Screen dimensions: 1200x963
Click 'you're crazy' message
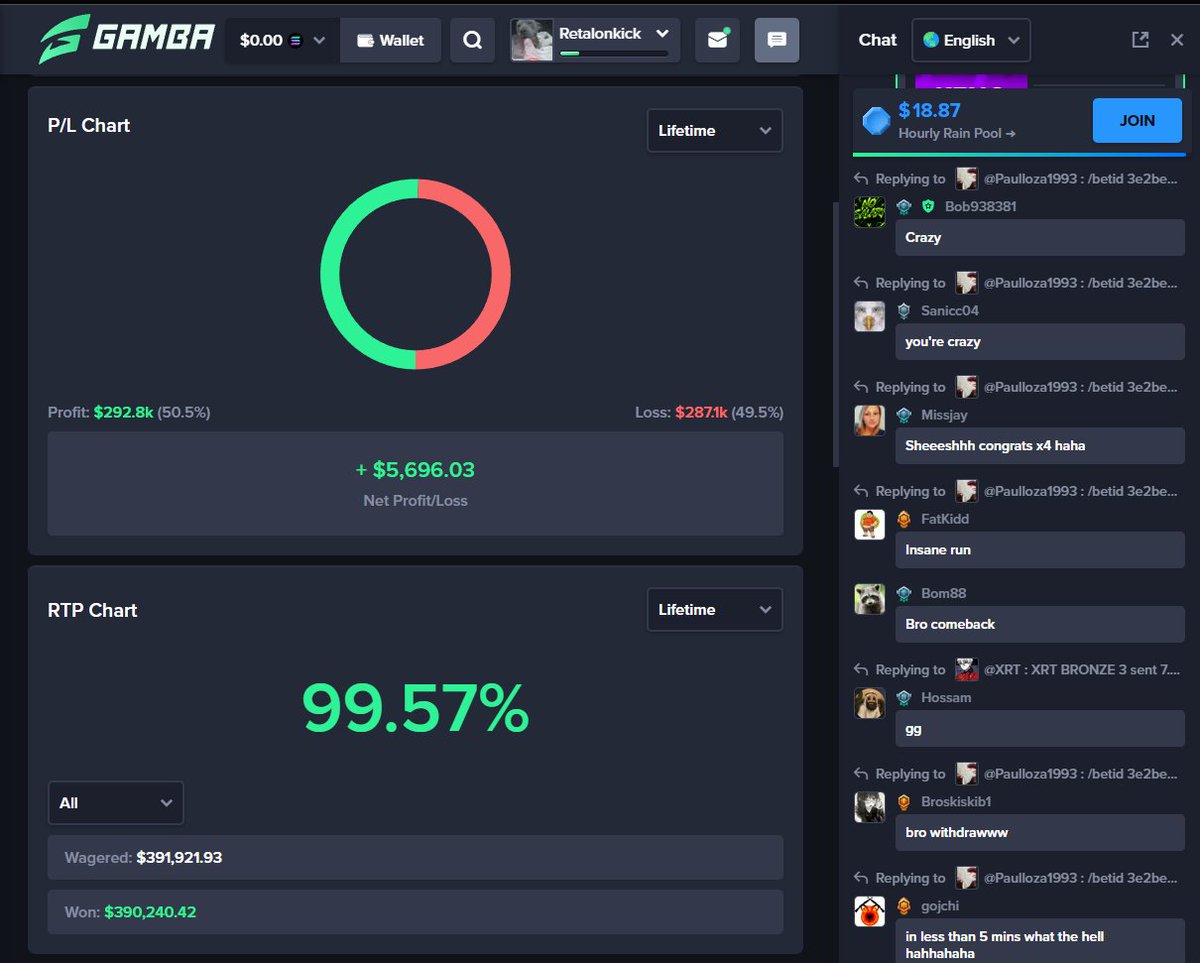1040,342
